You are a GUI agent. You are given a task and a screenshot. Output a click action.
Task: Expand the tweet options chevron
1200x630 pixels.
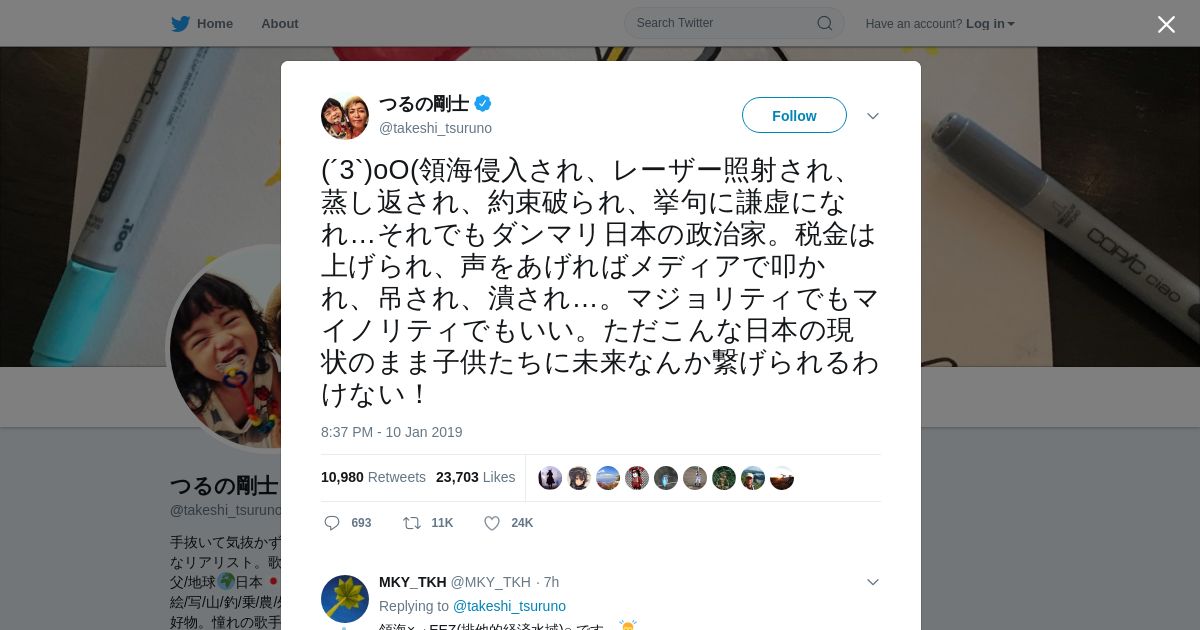pos(873,116)
